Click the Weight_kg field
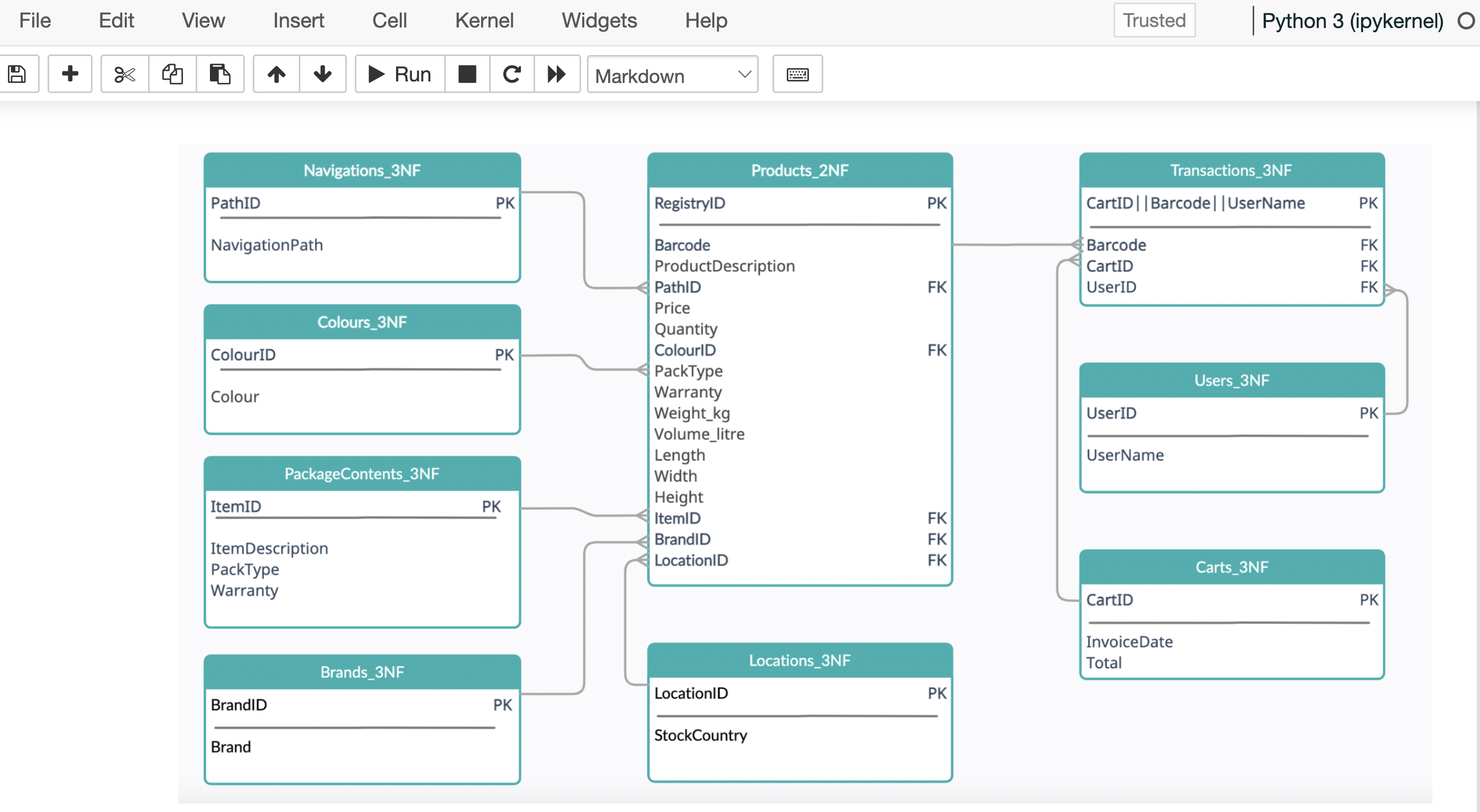This screenshot has height=812, width=1480. coord(692,413)
